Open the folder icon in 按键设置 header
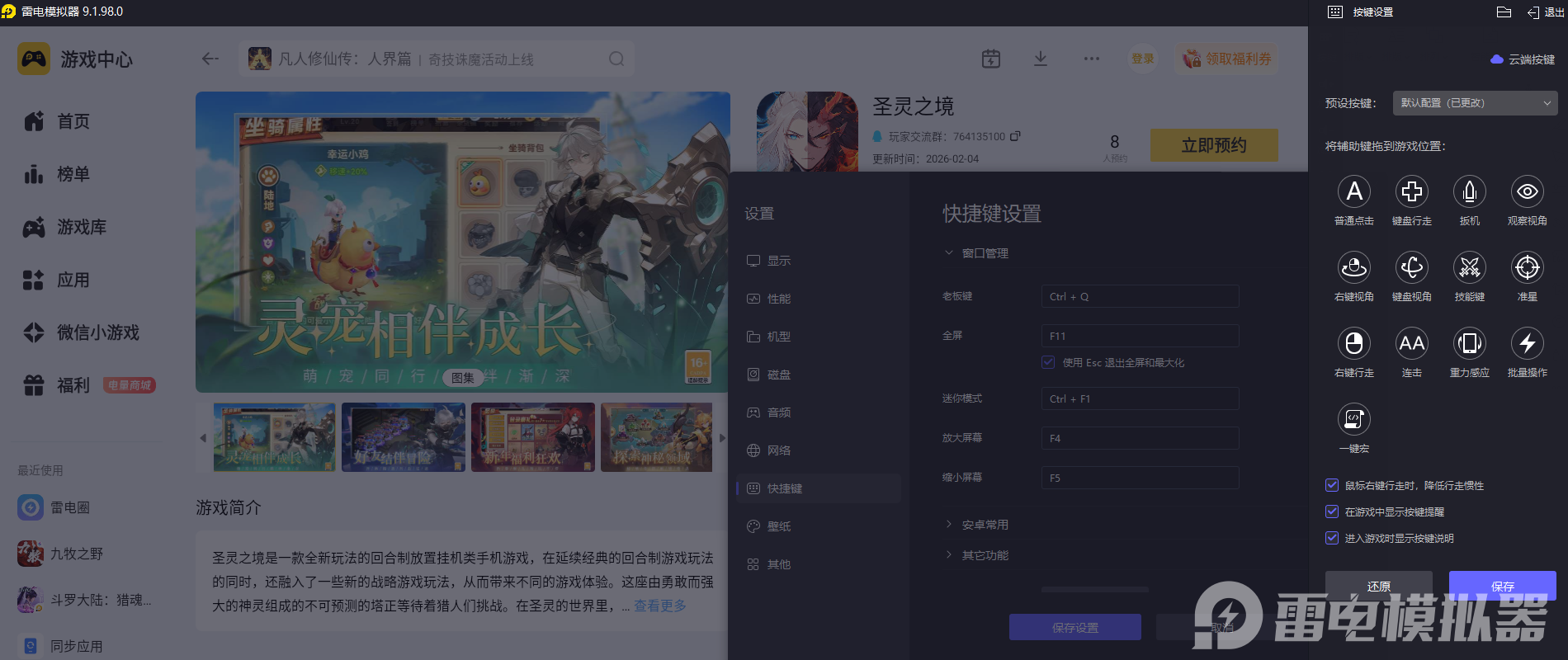Image resolution: width=1568 pixels, height=660 pixels. tap(1504, 12)
